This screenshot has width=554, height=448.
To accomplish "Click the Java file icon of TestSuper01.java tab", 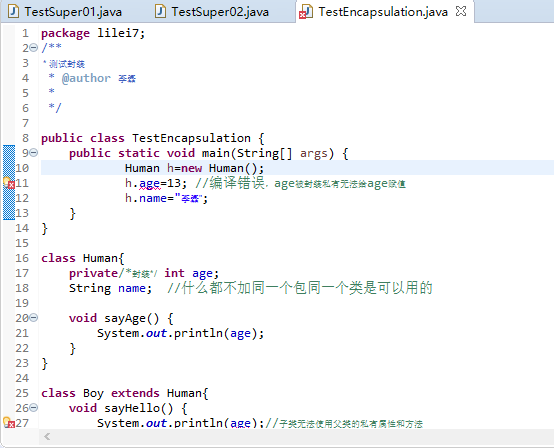I will pos(13,12).
